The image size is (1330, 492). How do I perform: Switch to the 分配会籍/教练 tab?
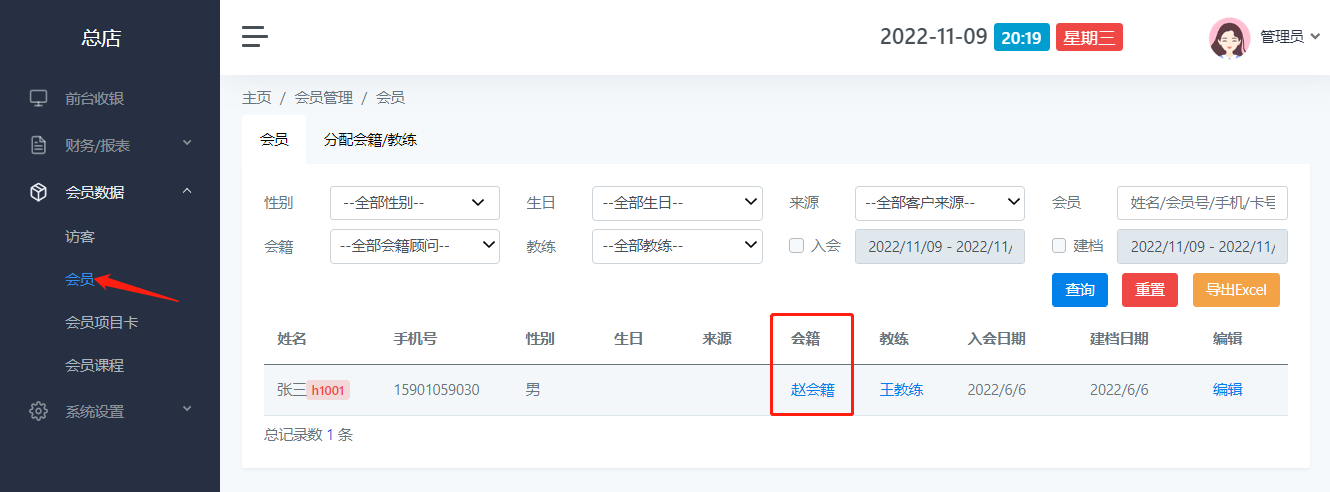(370, 140)
